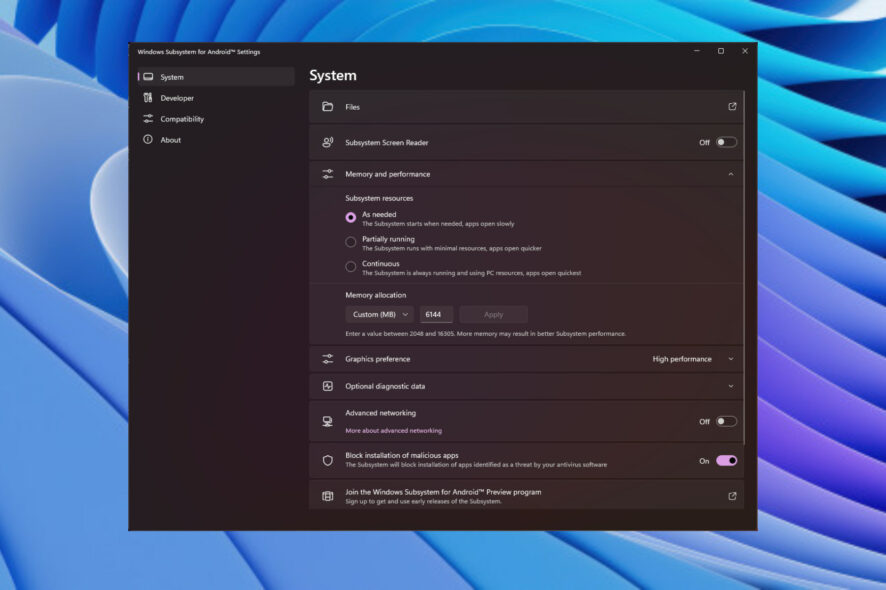Click the Graphics preference icon
The height and width of the screenshot is (590, 886).
(328, 359)
